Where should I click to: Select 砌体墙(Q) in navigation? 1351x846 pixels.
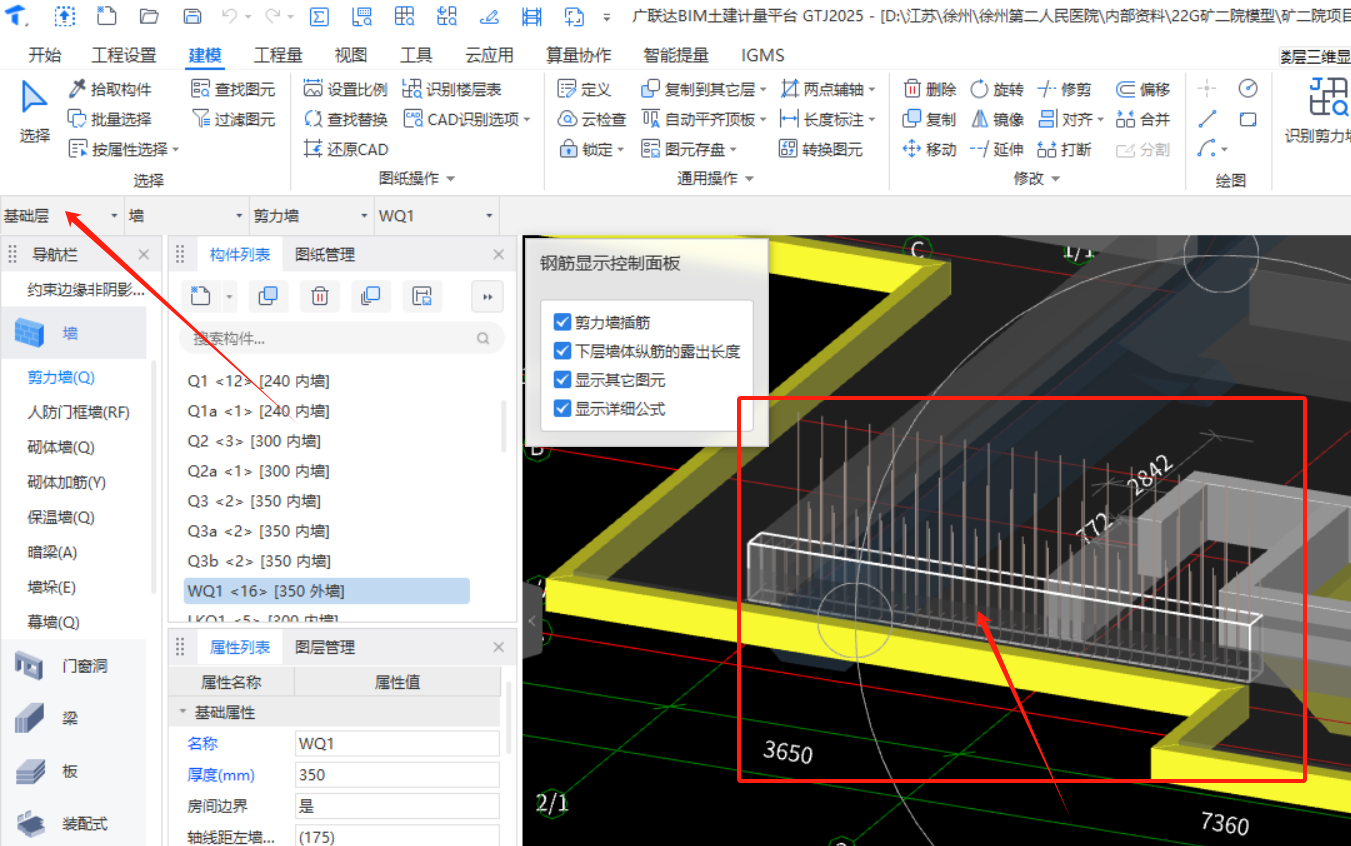[60, 447]
